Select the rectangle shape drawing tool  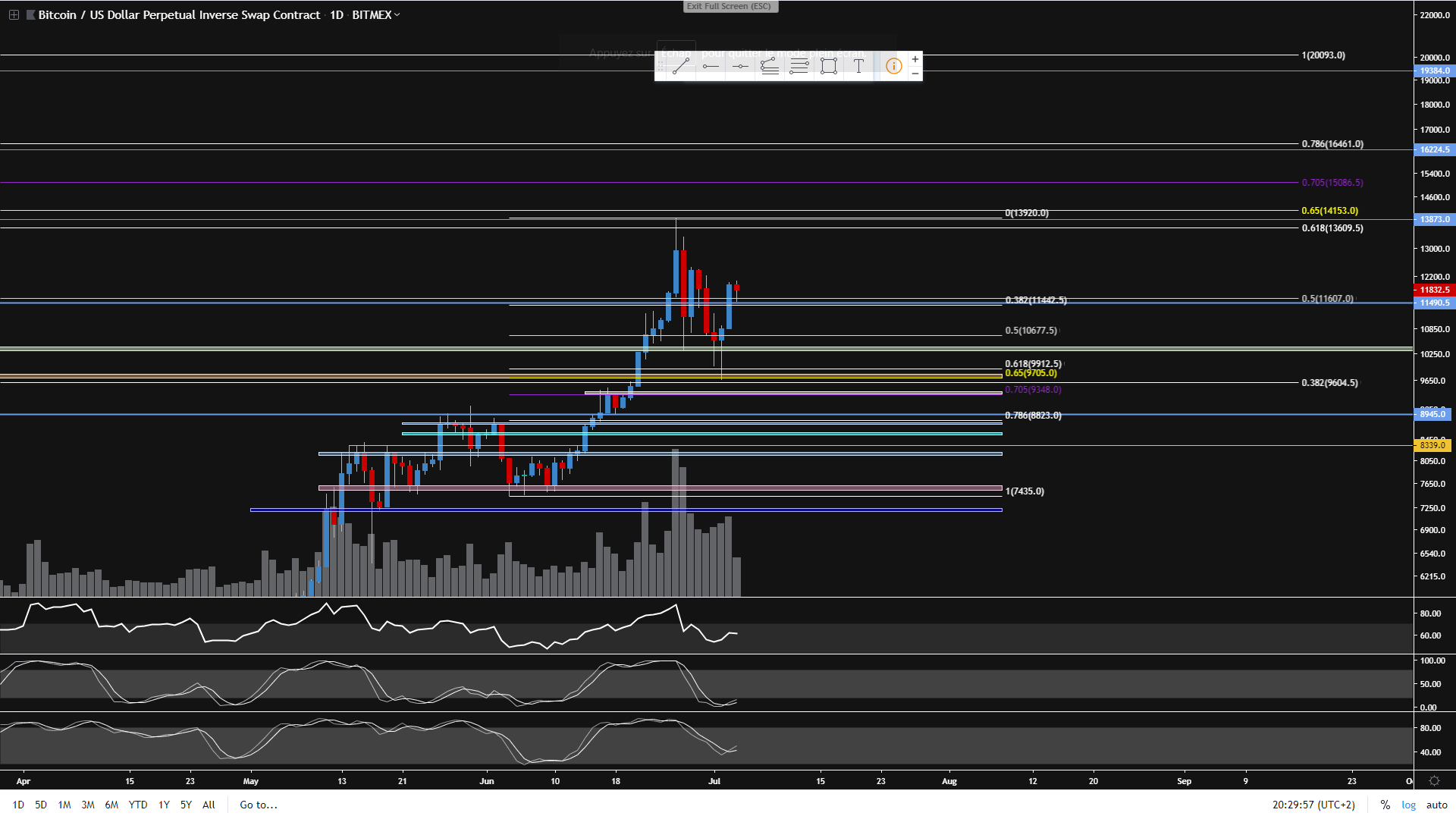tap(829, 67)
